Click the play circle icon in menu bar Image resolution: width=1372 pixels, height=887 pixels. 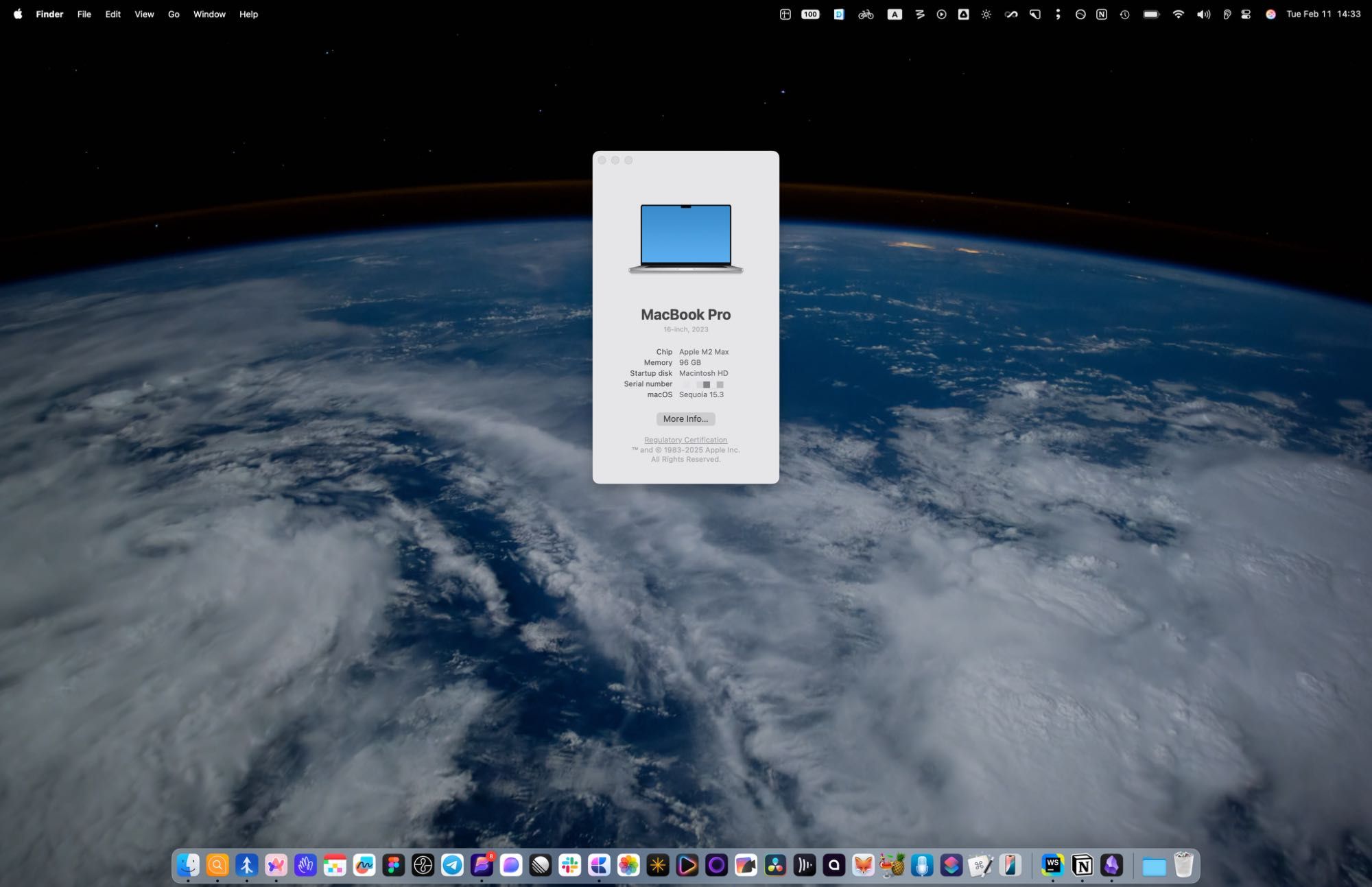coord(941,14)
